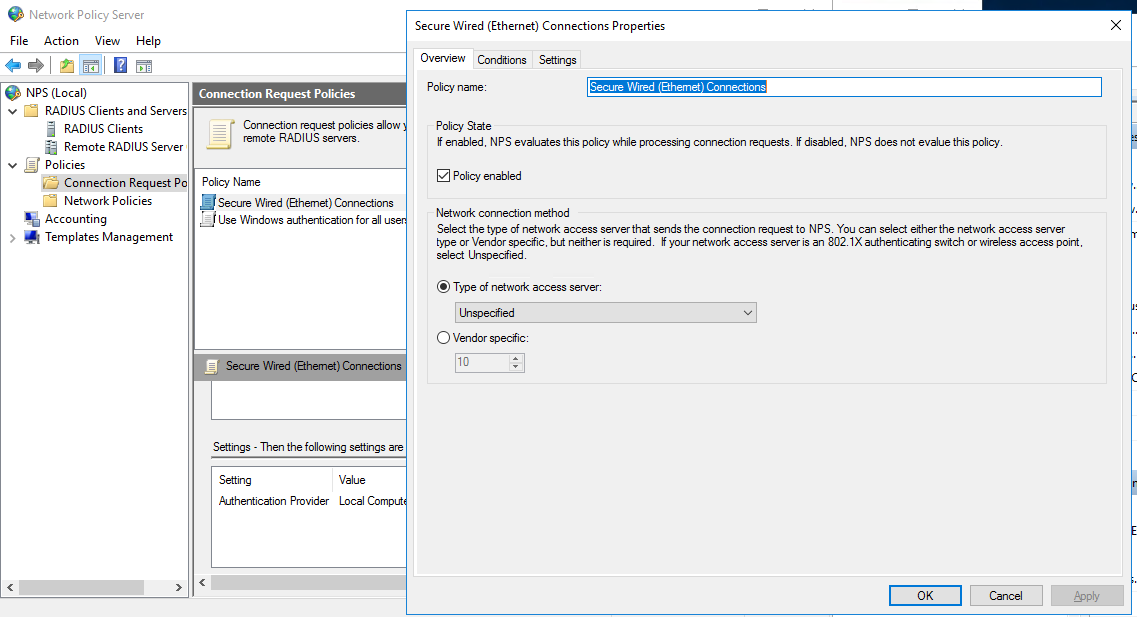Collapse the Policies tree node
Image resolution: width=1137 pixels, height=617 pixels.
point(12,165)
